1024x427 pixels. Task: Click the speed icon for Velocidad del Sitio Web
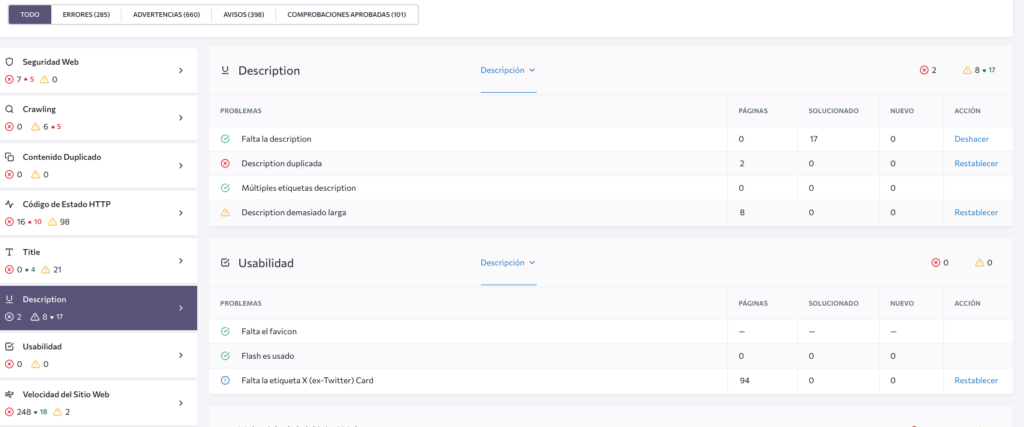point(9,394)
